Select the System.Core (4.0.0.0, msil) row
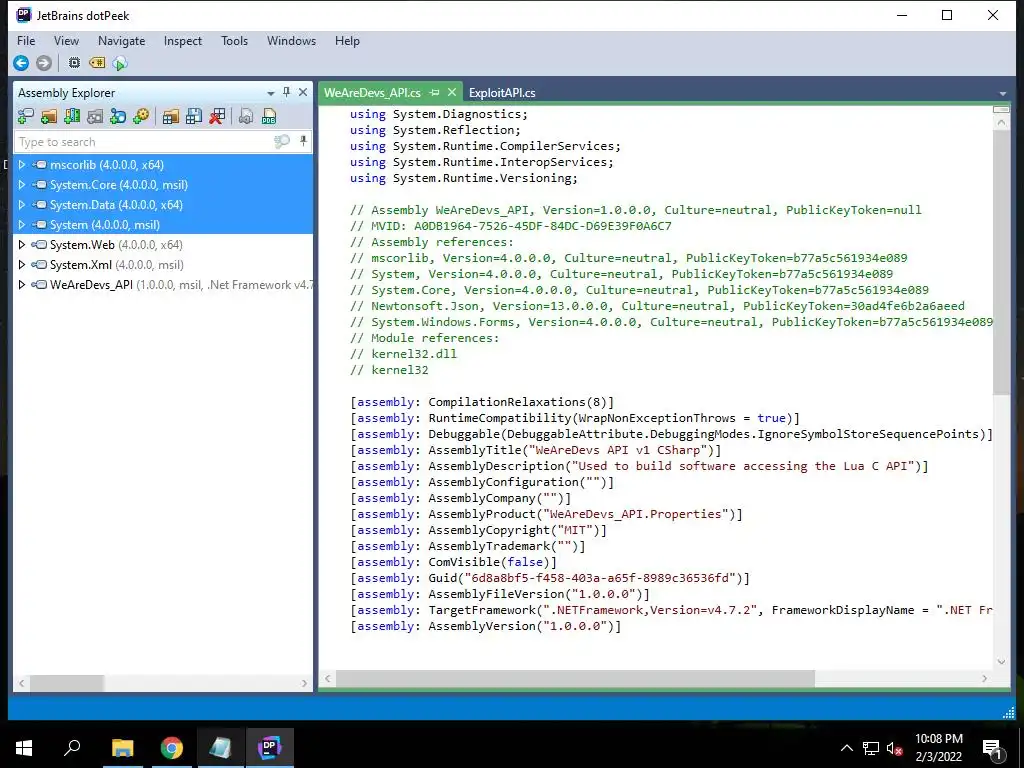 tap(163, 185)
